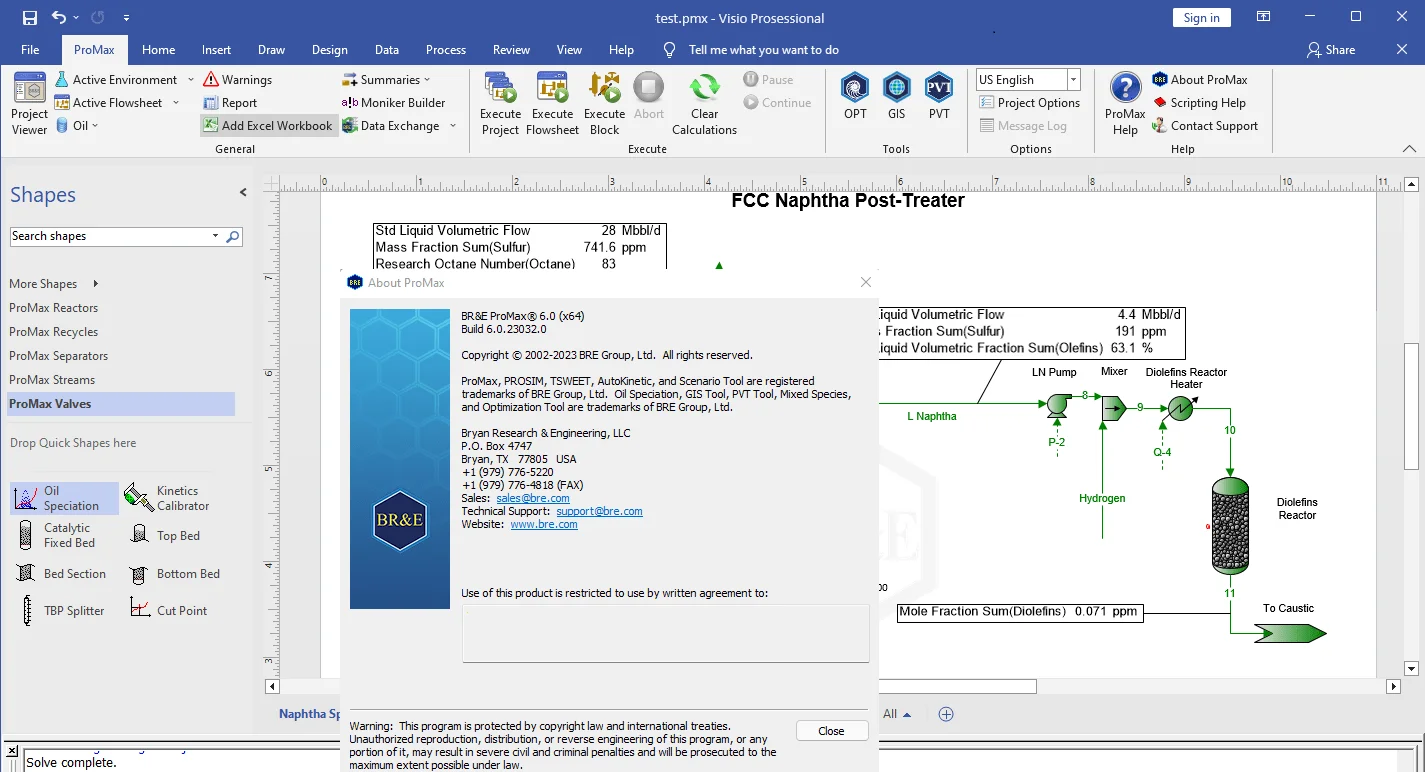Viewport: 1425px width, 772px height.
Task: Select the Bed Section shape
Action: pyautogui.click(x=61, y=574)
